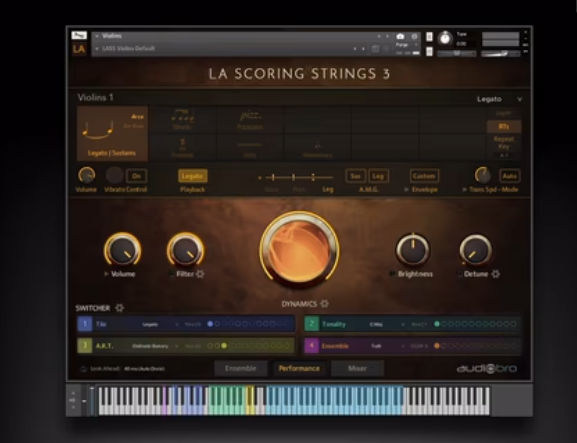Screen dimensions: 577x443
Task: Click the audiobro logo
Action: [x=486, y=369]
